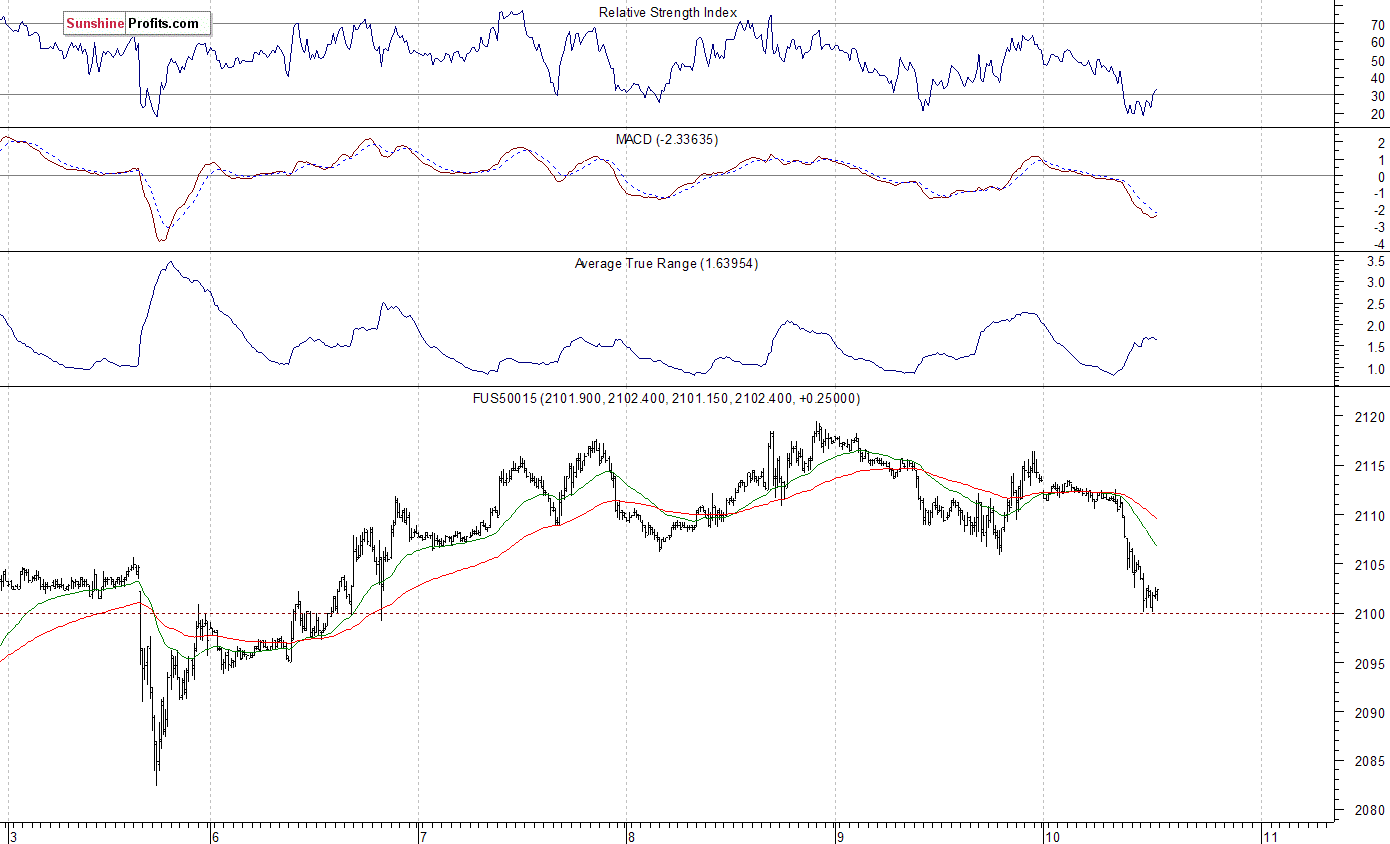The image size is (1390, 844).
Task: Click the 2110 price axis label
Action: click(1370, 516)
